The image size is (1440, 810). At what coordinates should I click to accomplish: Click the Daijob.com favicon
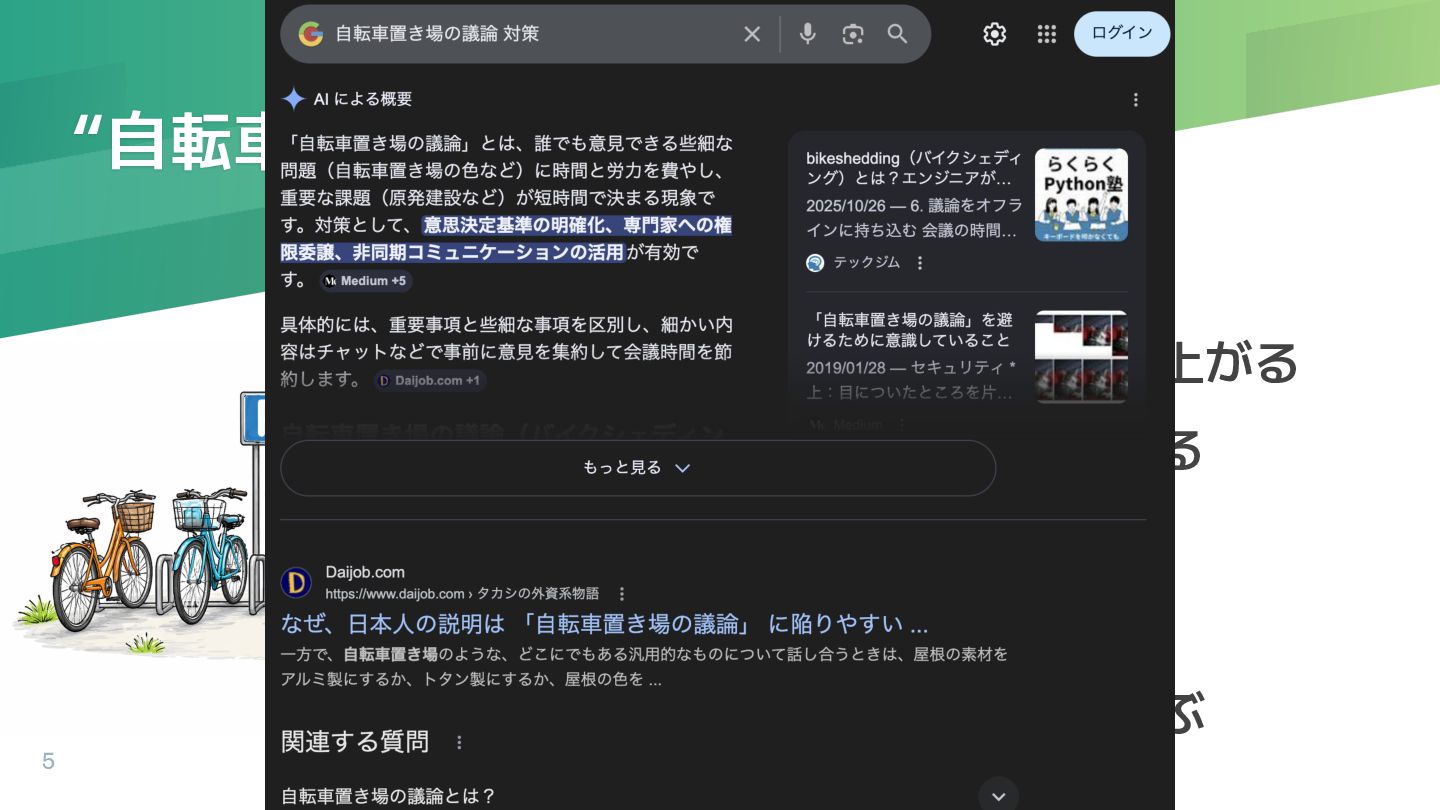click(x=296, y=583)
